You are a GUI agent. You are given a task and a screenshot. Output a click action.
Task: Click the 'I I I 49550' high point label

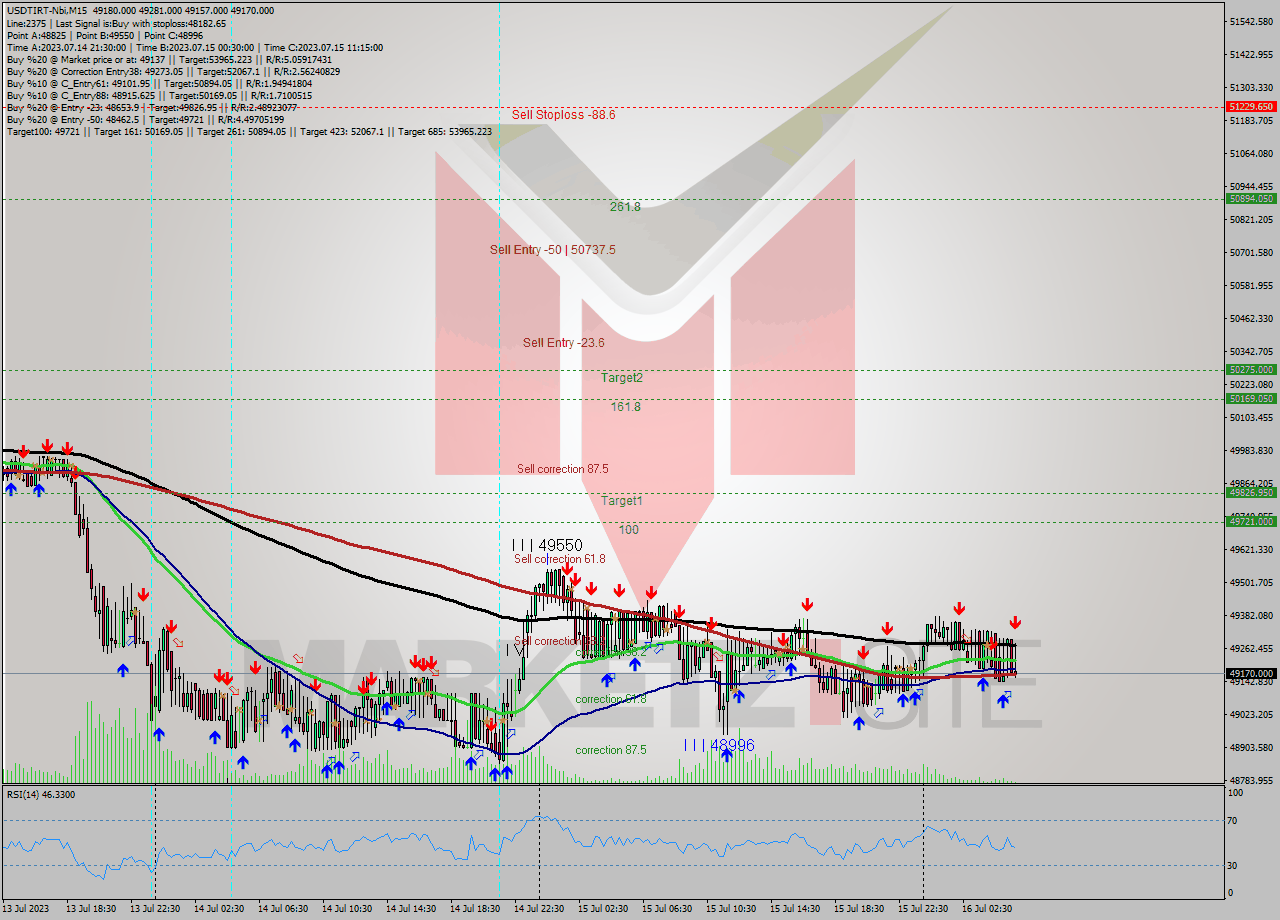[x=547, y=545]
